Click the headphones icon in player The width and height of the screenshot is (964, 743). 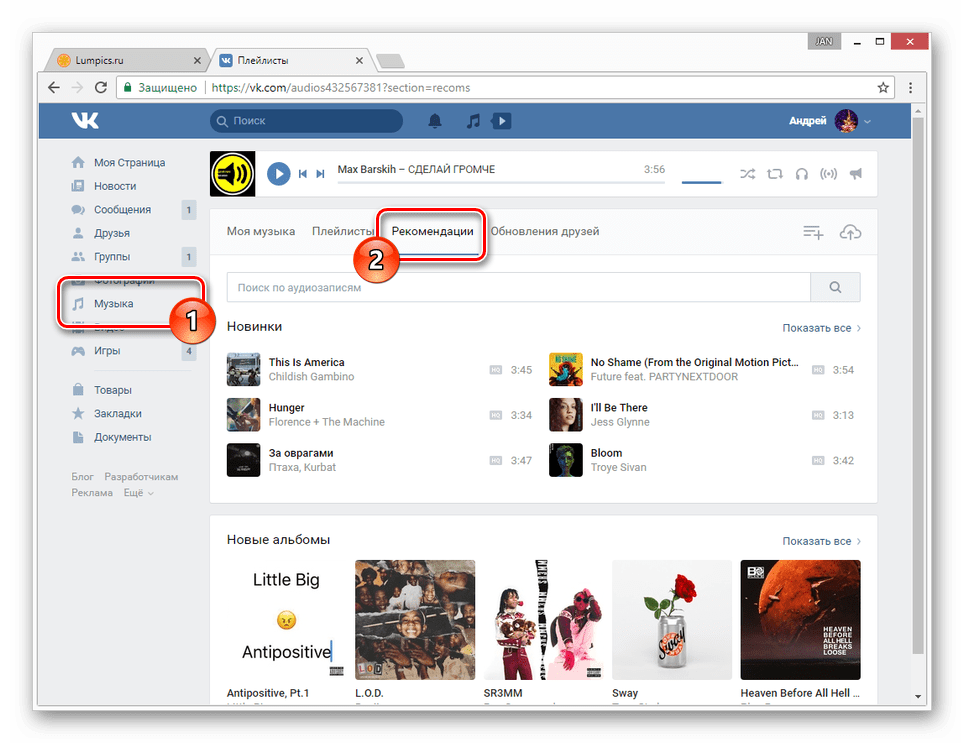tap(802, 174)
